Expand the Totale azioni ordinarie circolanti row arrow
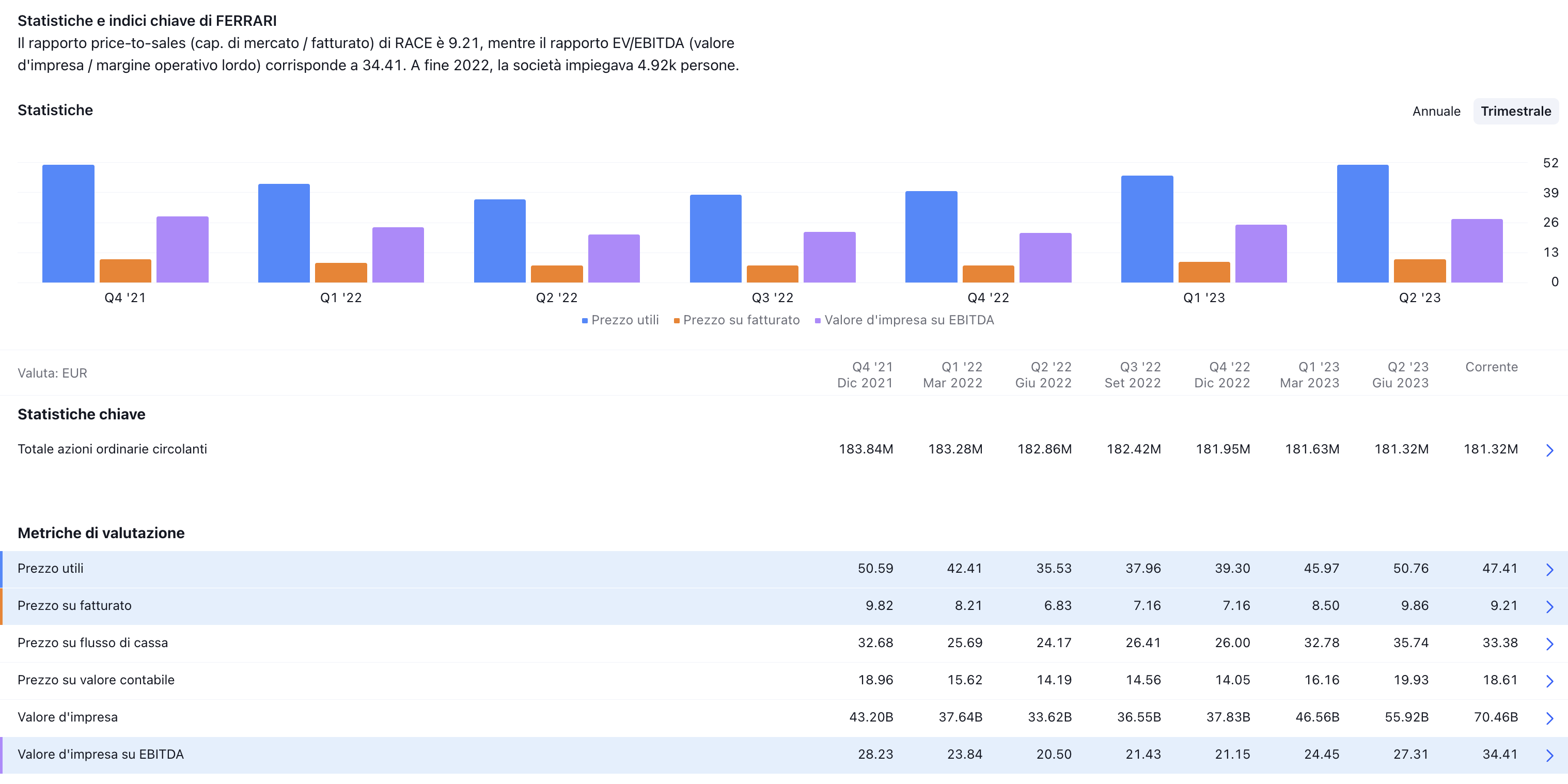Viewport: 1568px width, 784px height. coord(1549,450)
